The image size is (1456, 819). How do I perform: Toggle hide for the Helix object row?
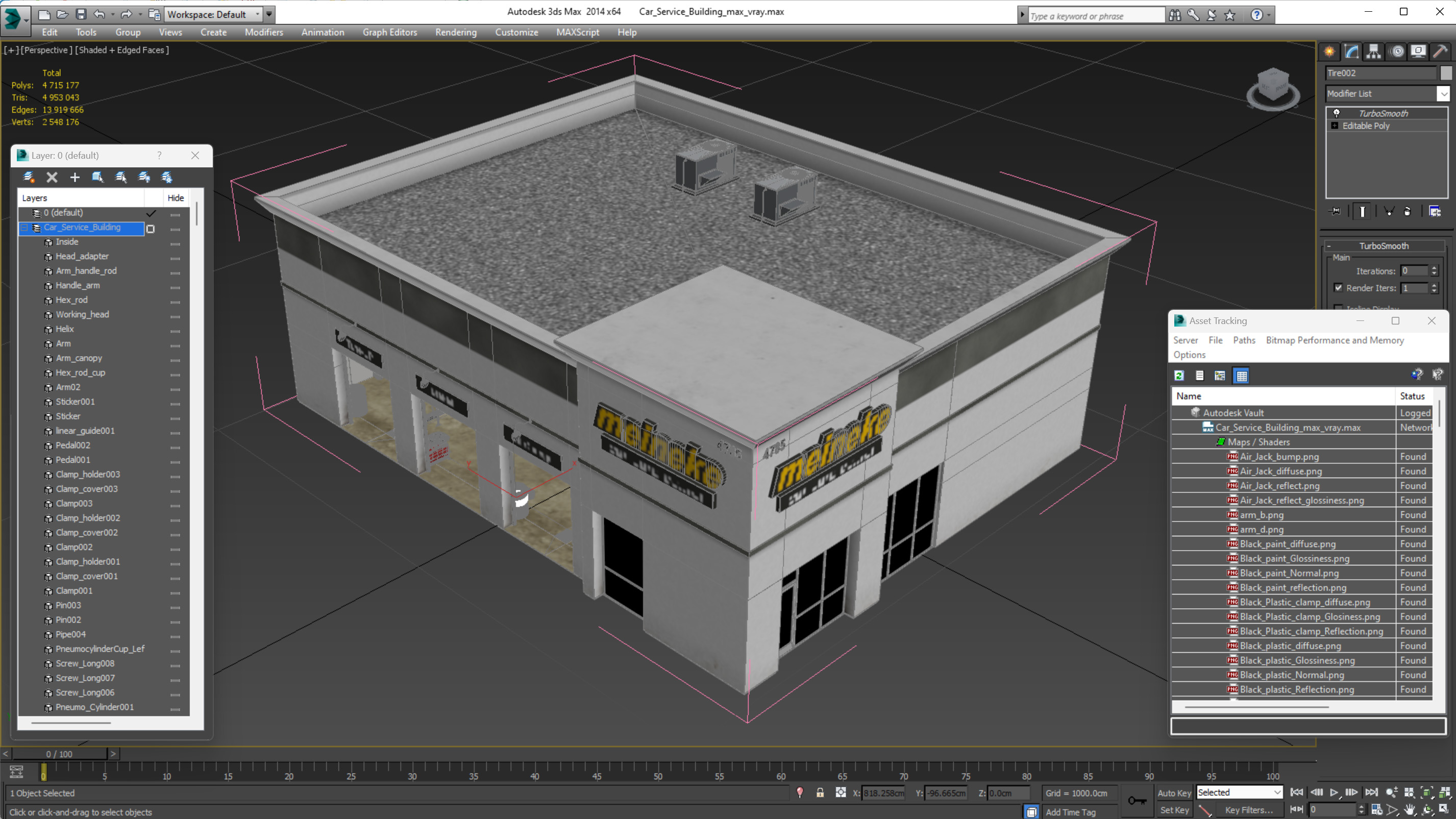(175, 331)
